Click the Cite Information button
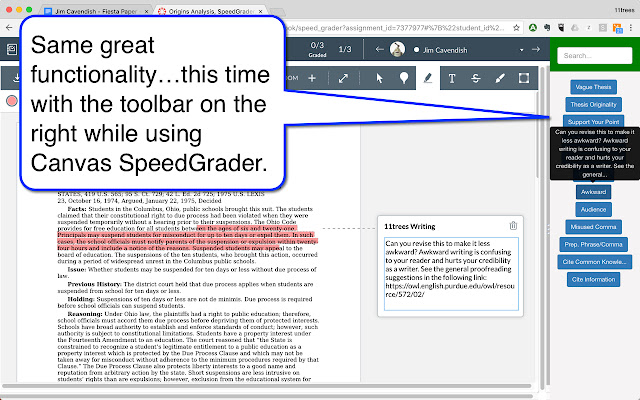Screen dimensions: 640x400 pyautogui.click(x=593, y=279)
